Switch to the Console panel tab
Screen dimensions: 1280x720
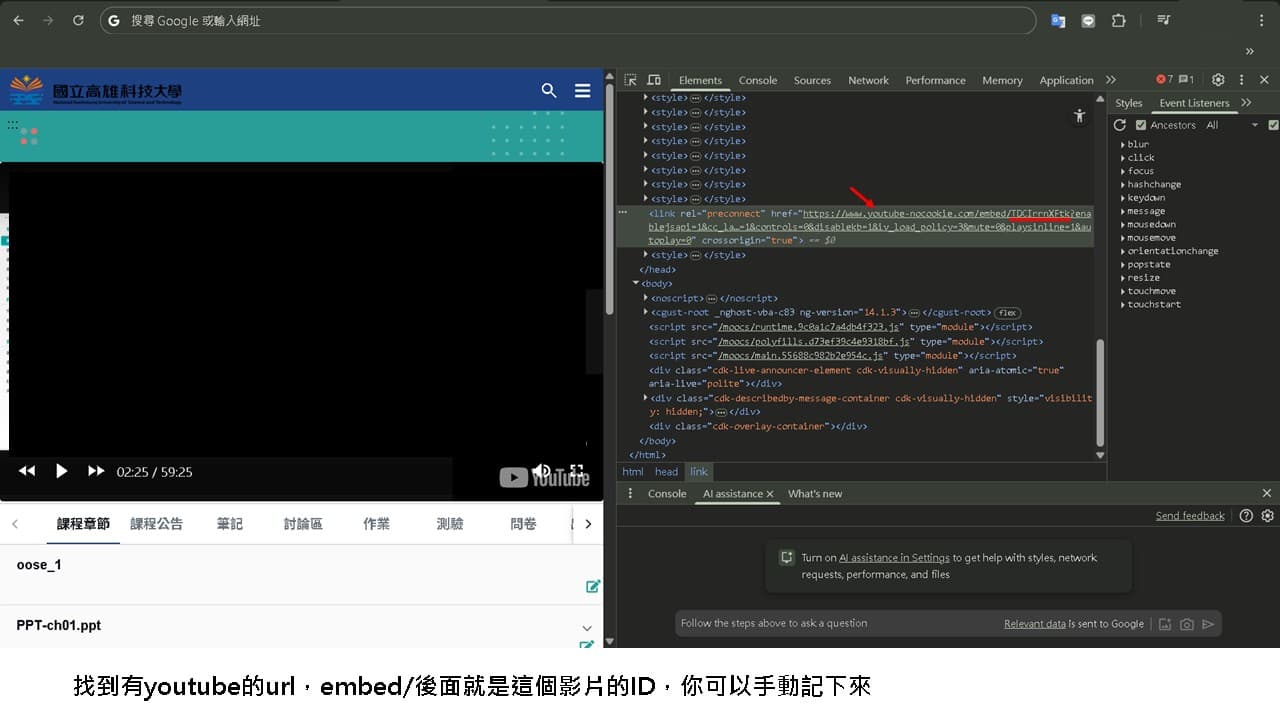[758, 81]
